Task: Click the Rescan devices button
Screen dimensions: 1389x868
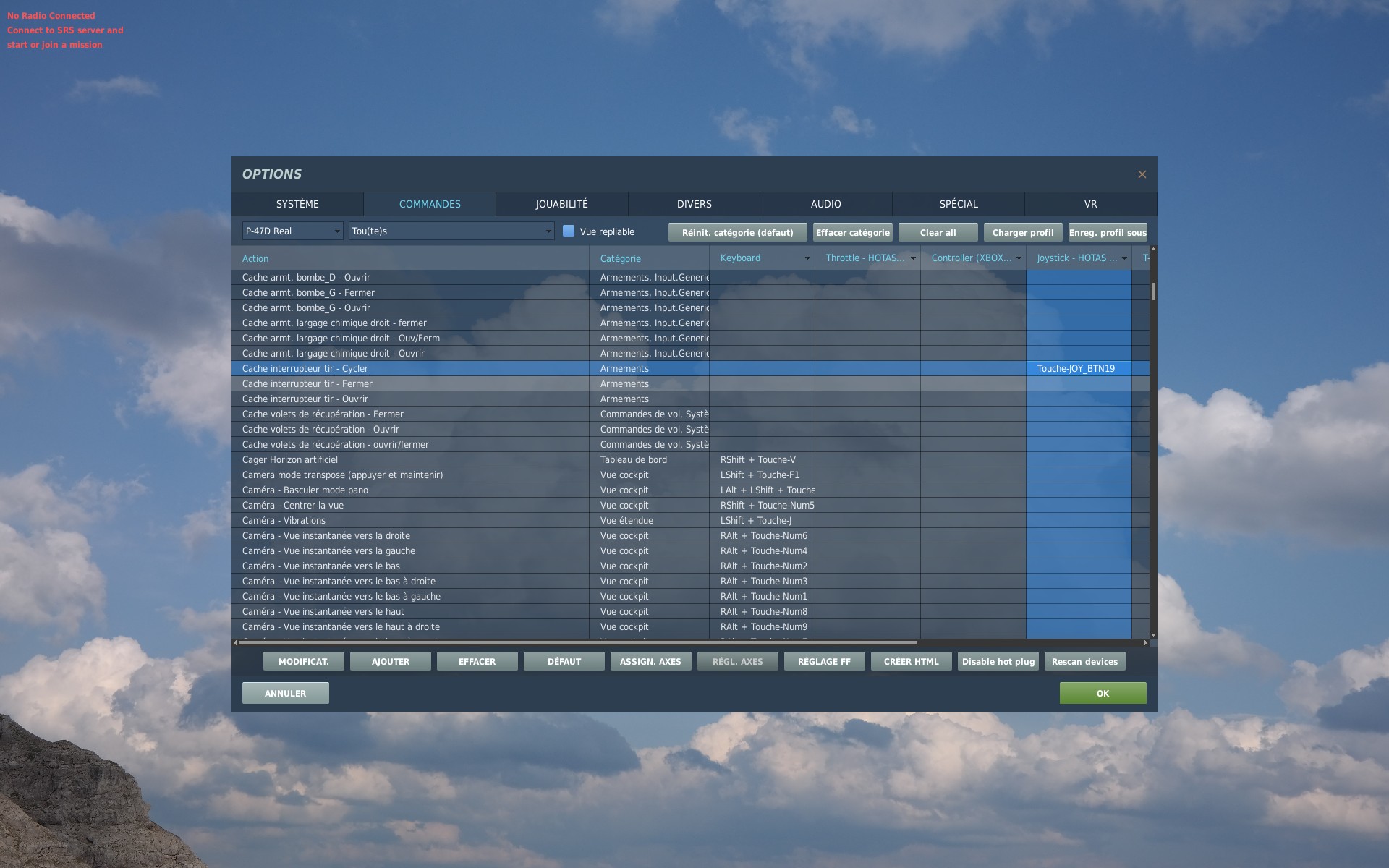Action: [x=1085, y=661]
